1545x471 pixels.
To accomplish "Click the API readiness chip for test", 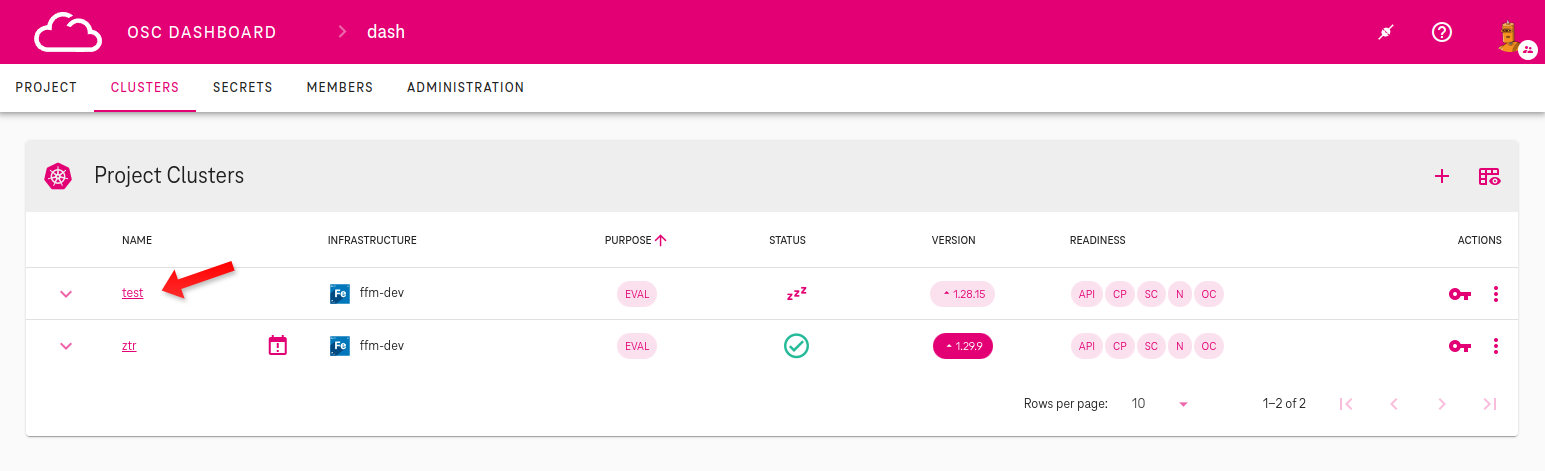I will 1085,294.
